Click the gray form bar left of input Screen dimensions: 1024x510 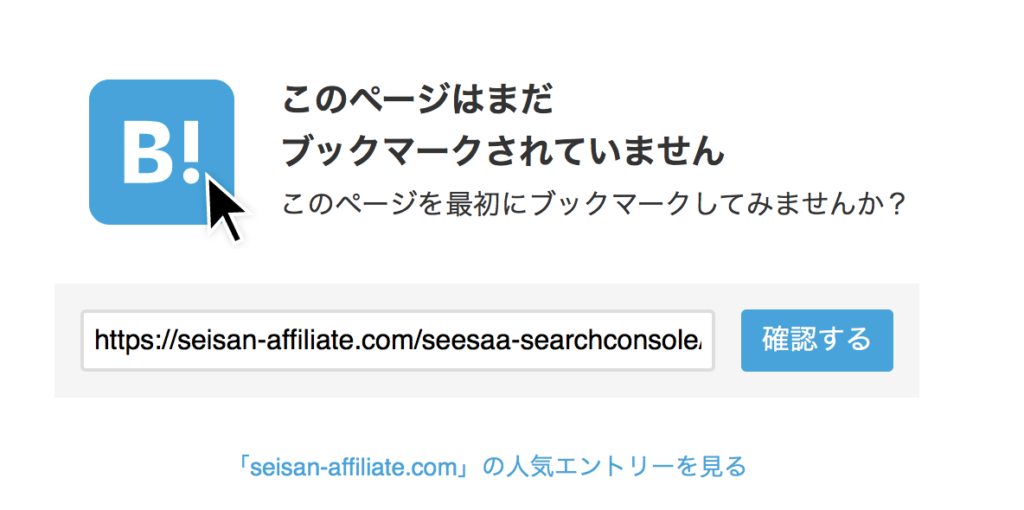(67, 341)
